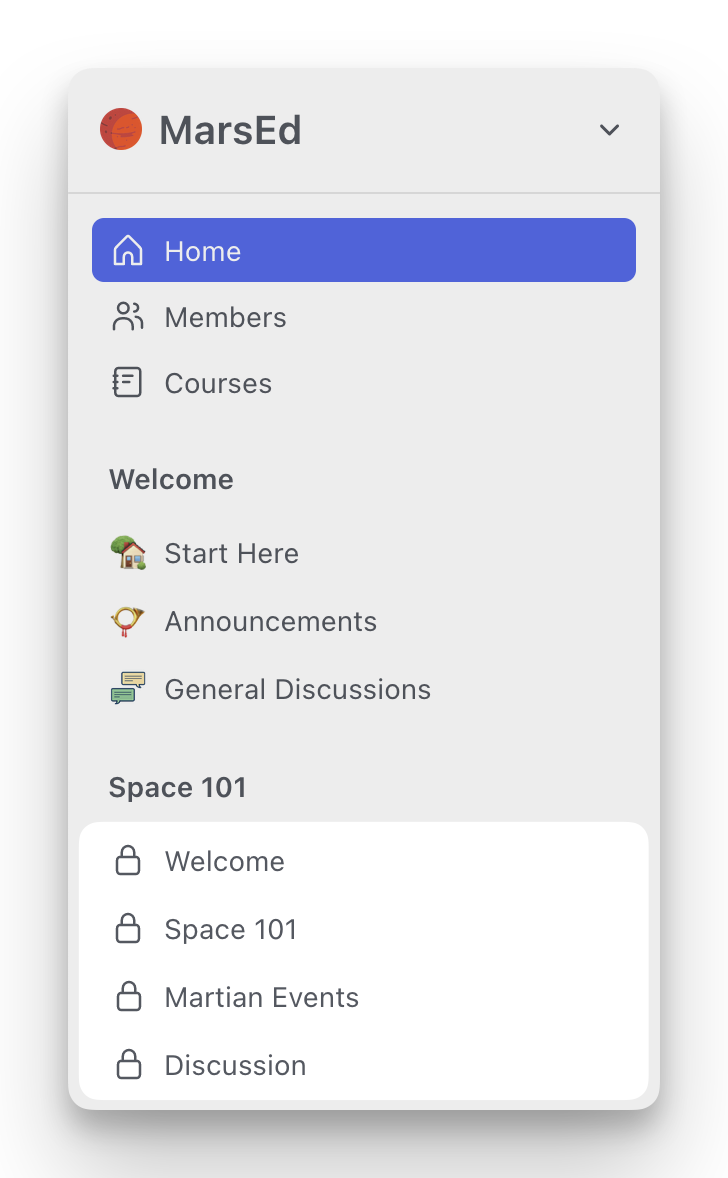728x1178 pixels.
Task: Open Courses via the notebook icon
Action: click(127, 382)
